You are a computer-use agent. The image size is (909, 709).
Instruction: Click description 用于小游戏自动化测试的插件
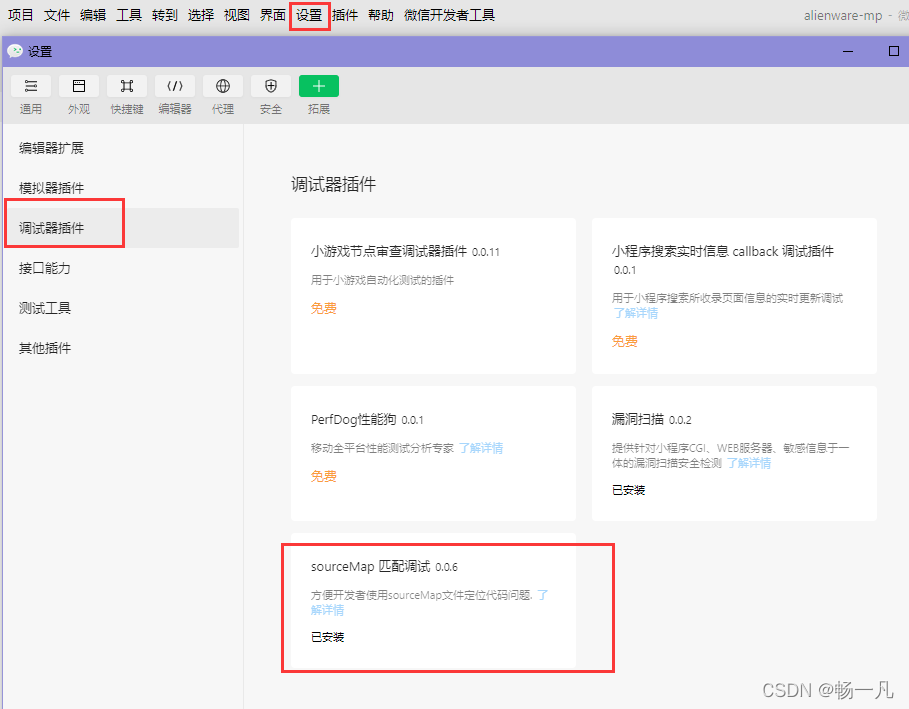coord(382,280)
